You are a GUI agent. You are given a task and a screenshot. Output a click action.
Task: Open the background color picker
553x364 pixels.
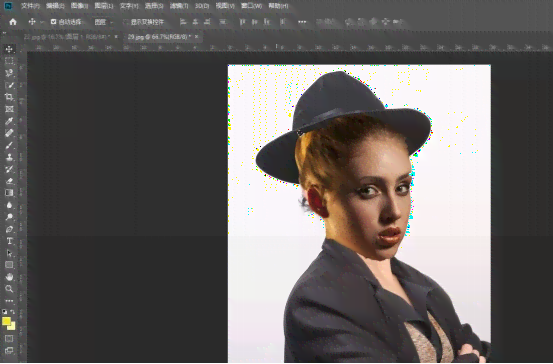point(12,327)
